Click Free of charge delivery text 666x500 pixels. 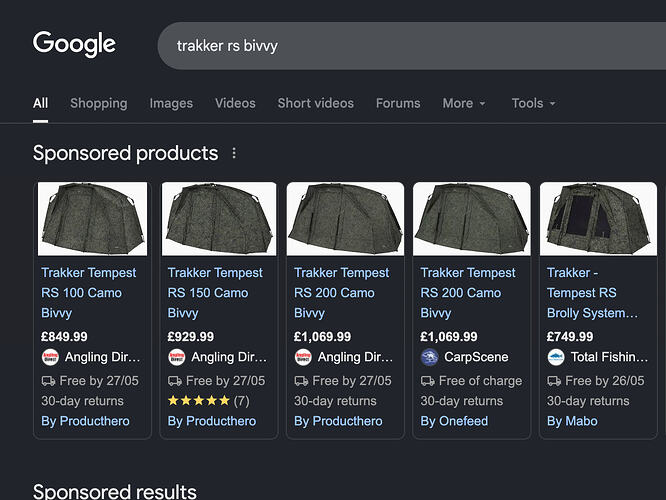click(x=480, y=381)
